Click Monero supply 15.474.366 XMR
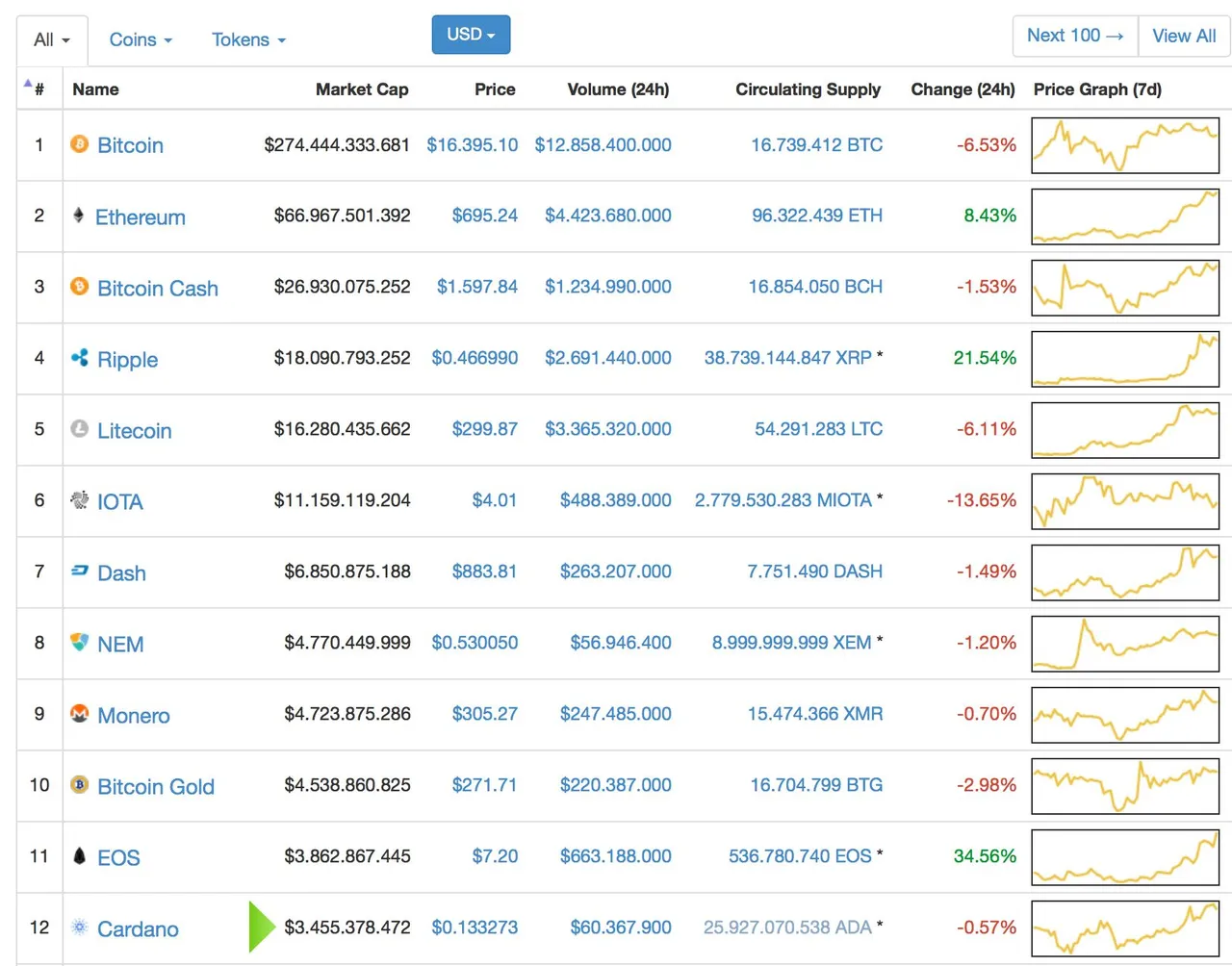1232x966 pixels. coord(815,714)
